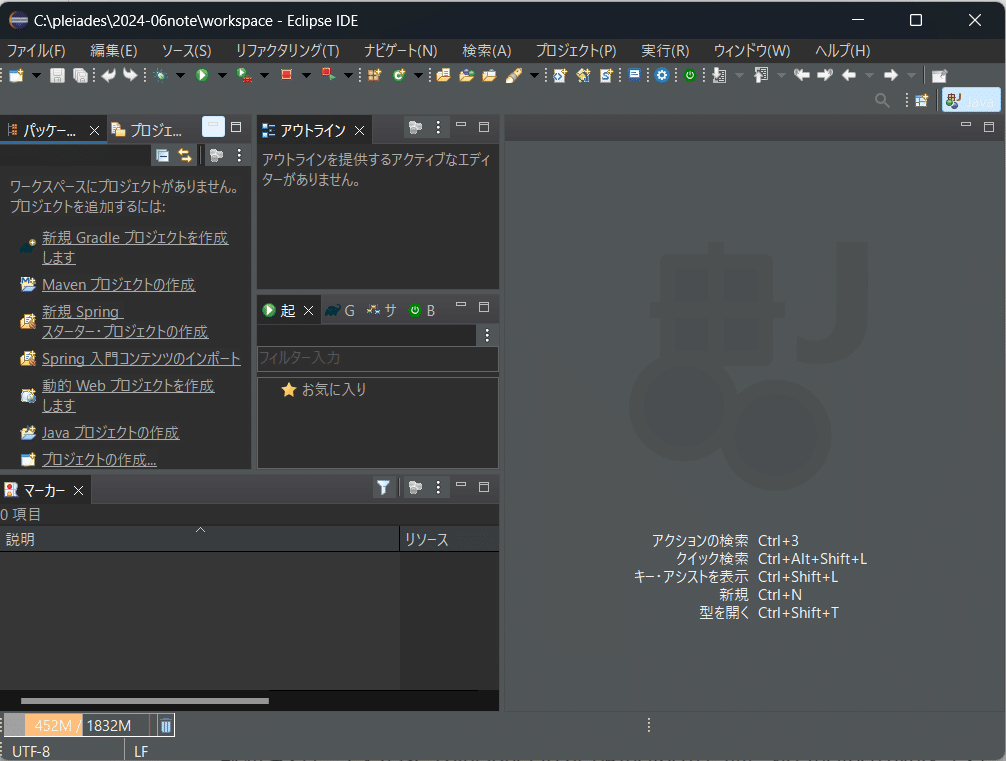Click the Next Annotation toolbar icon
The height and width of the screenshot is (761, 1006).
tap(720, 76)
